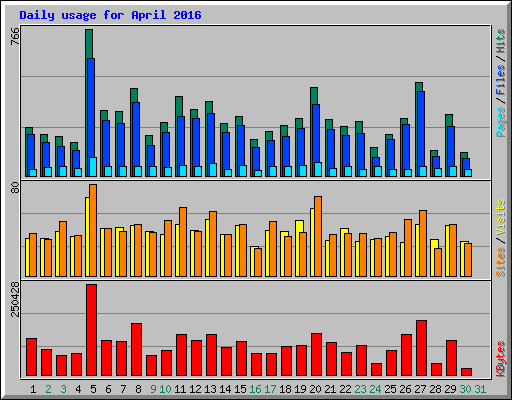Image resolution: width=512 pixels, height=400 pixels.
Task: Click day 2 on the x-axis
Action: 48,389
